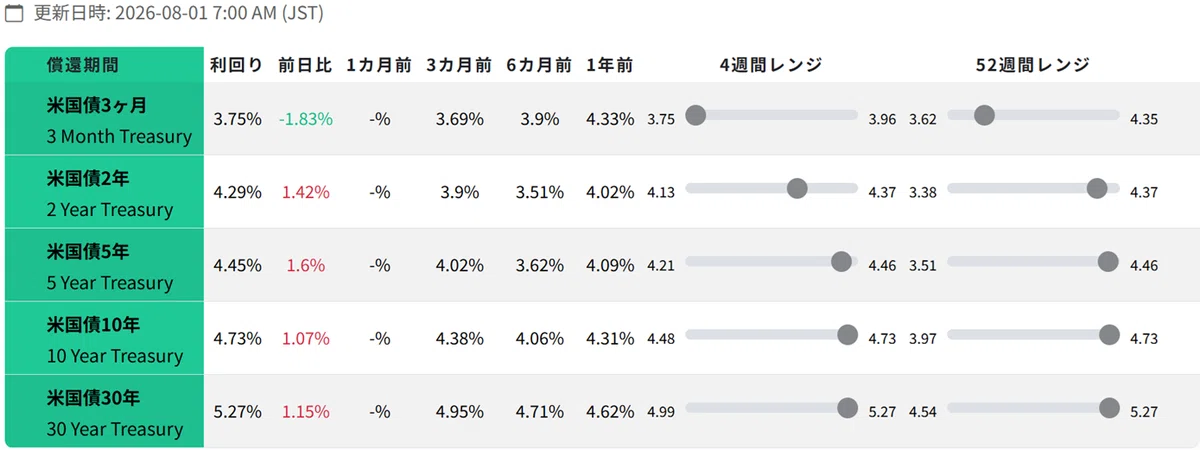Open the 2 Year Treasury row label
Screen dimensions: 1200x450
pos(104,192)
